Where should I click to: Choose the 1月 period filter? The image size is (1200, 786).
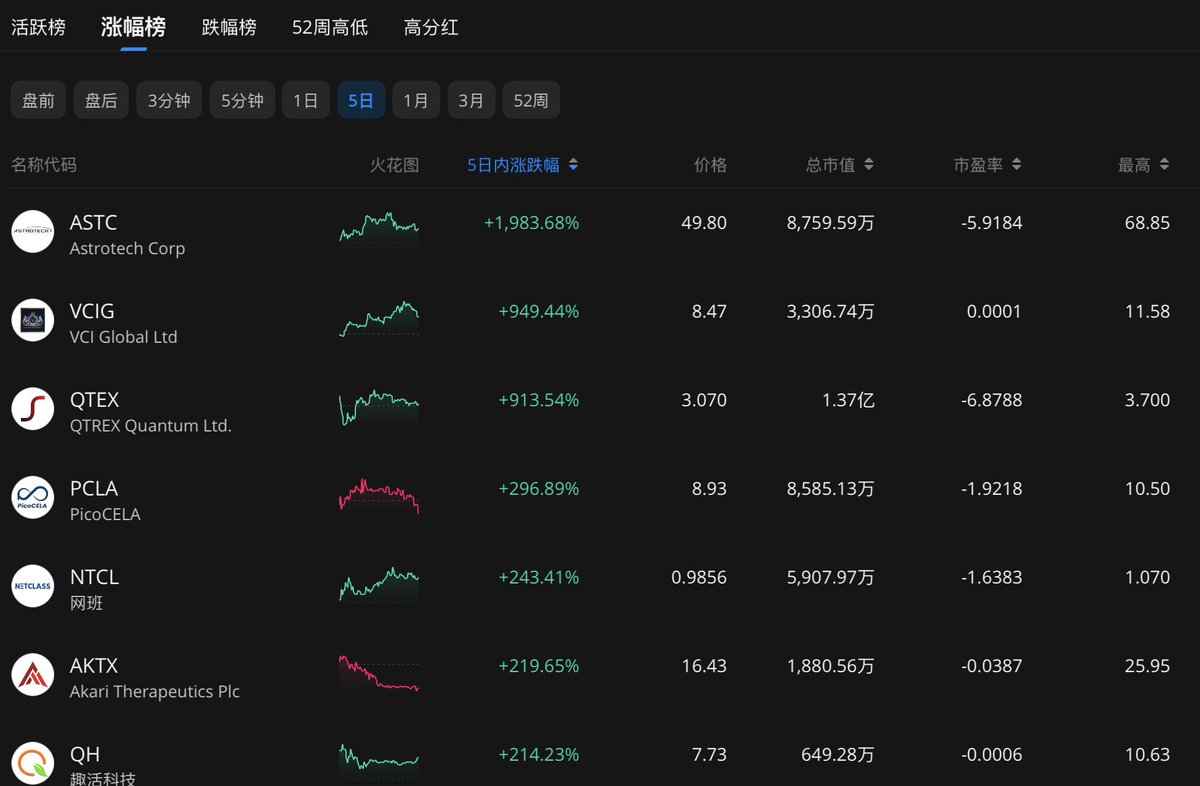coord(416,100)
